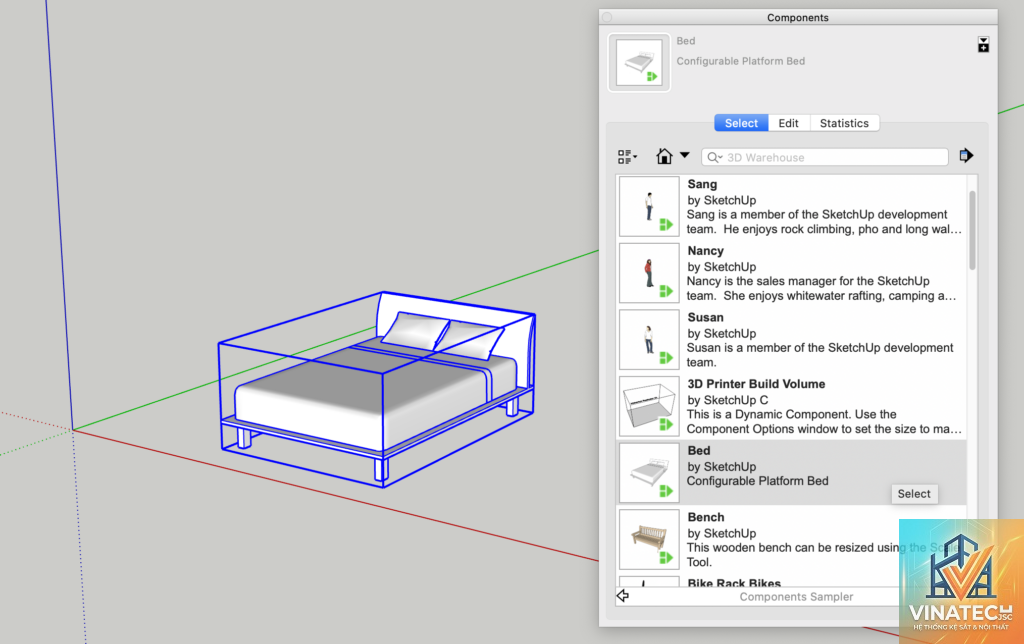Click the Bed name field at top
The image size is (1024, 644).
(686, 40)
